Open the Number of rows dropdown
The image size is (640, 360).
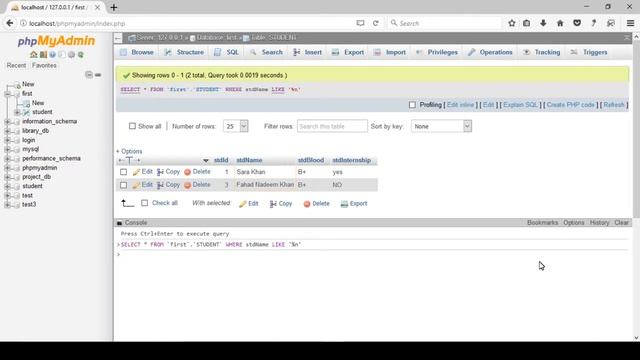coord(236,126)
